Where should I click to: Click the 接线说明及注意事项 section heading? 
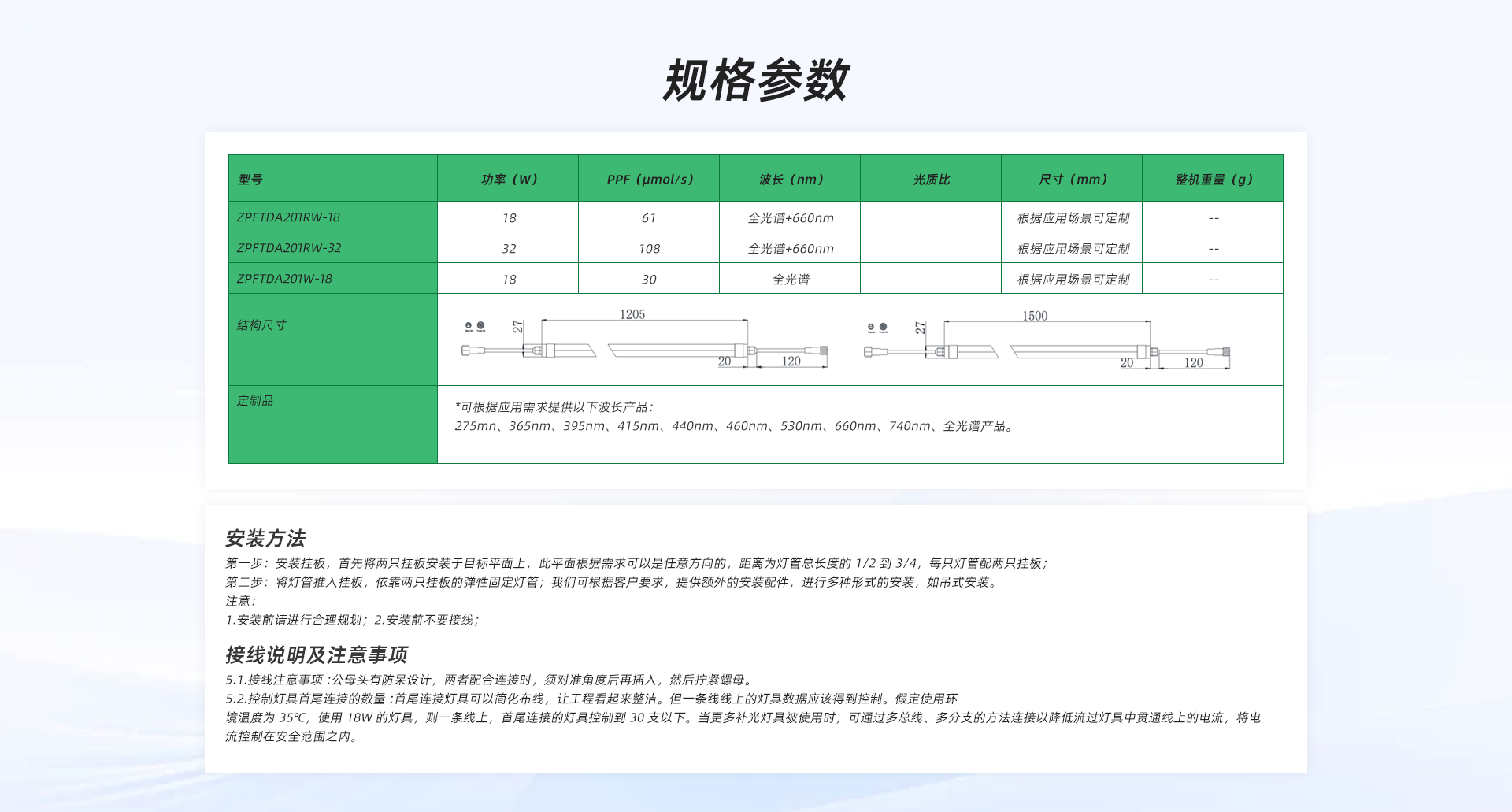tap(316, 655)
